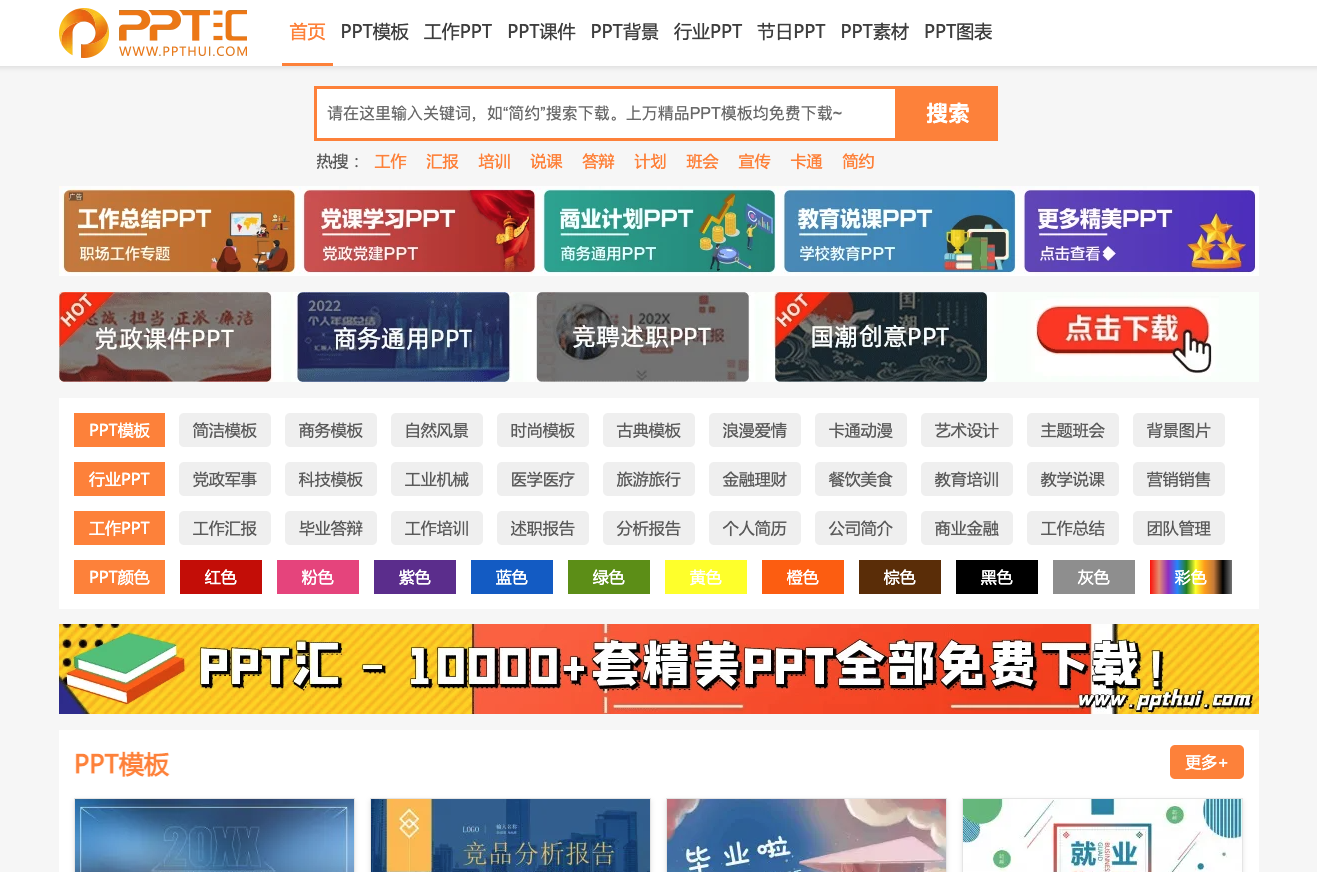
Task: Select PPT课件 in the top navigation
Action: [541, 32]
